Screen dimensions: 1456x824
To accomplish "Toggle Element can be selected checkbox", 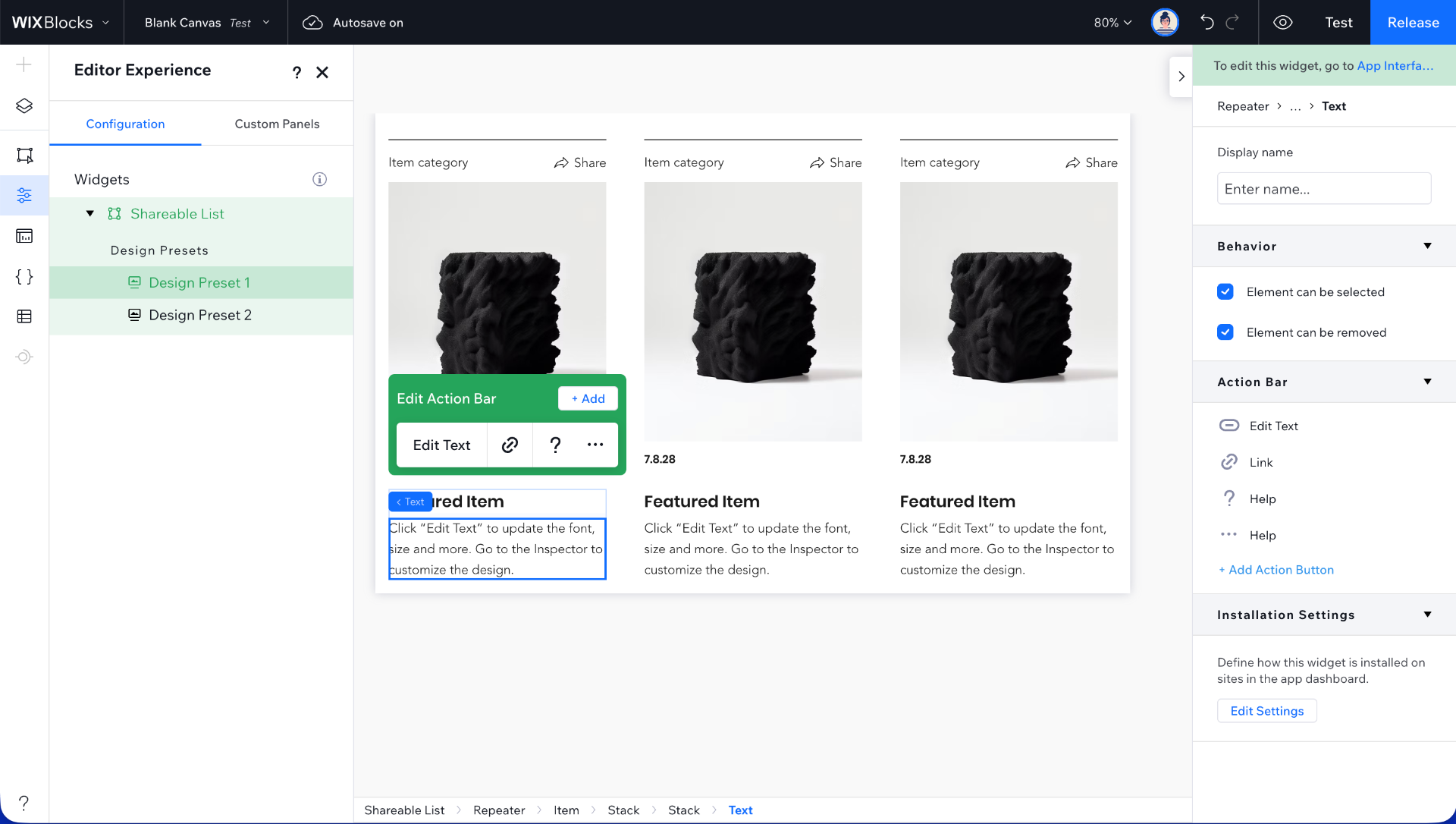I will pos(1225,291).
